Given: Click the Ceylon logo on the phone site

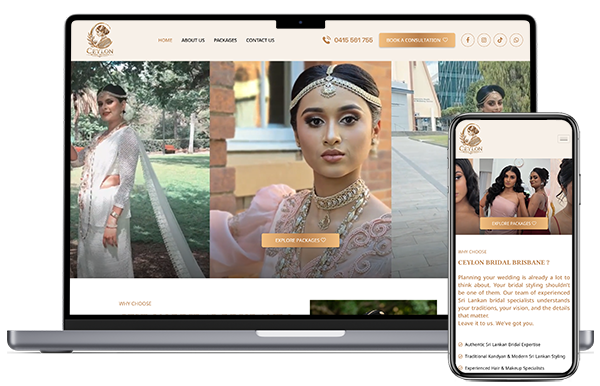Looking at the screenshot, I should coord(471,138).
